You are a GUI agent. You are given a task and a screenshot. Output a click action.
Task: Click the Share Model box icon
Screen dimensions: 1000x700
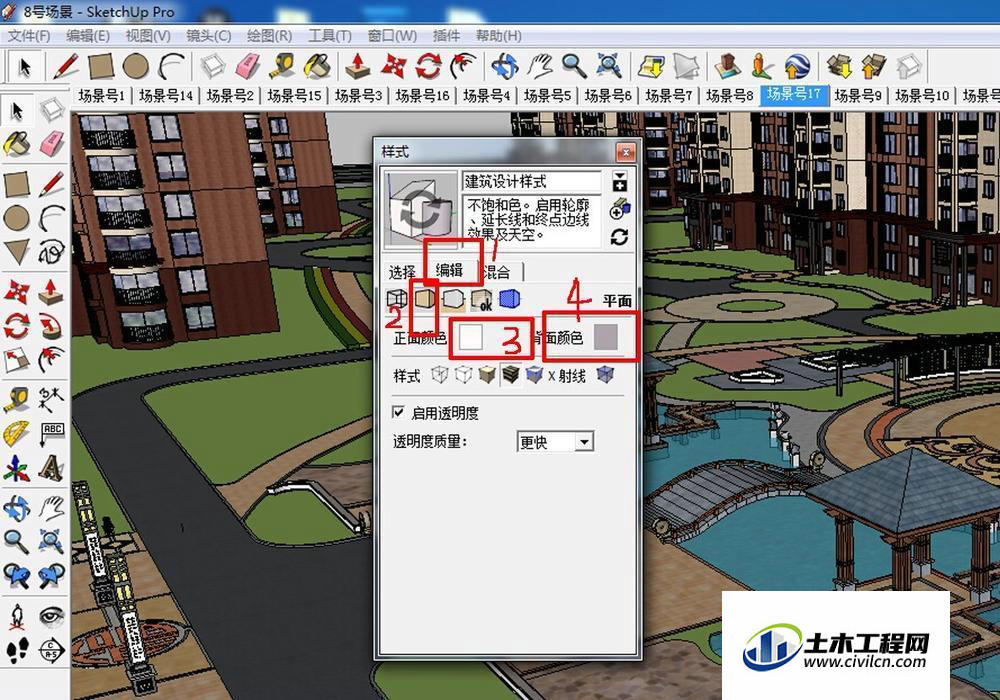873,66
